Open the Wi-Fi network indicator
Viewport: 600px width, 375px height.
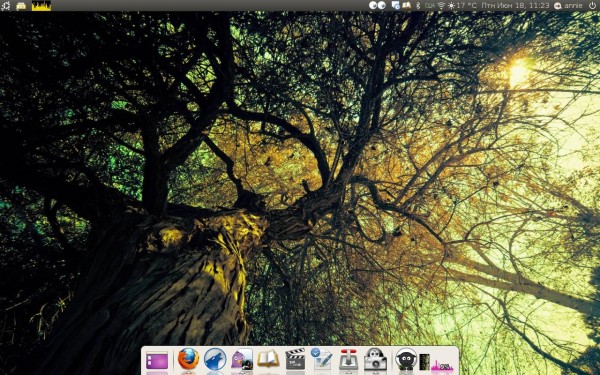pyautogui.click(x=441, y=6)
